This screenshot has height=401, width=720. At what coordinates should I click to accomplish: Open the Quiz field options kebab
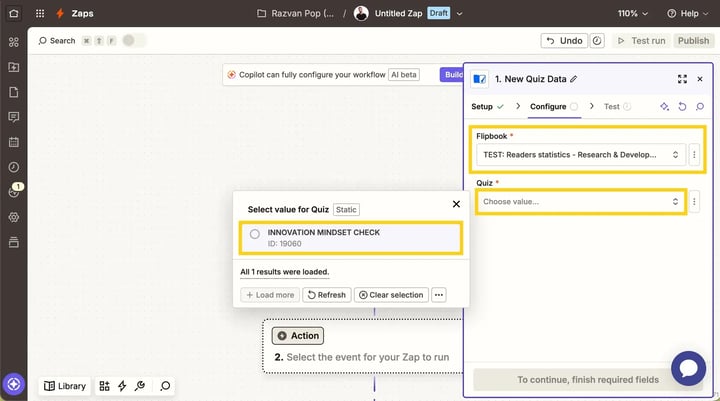694,202
